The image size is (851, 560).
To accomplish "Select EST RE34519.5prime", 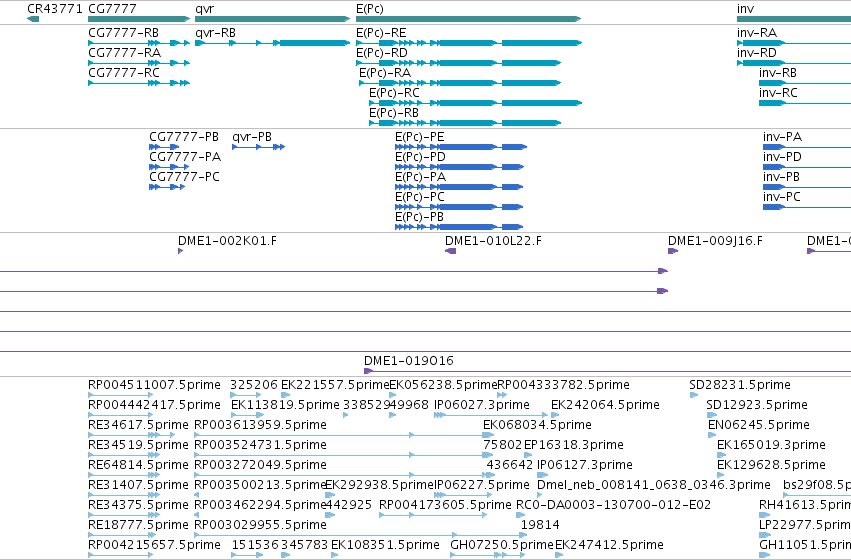I will (124, 455).
